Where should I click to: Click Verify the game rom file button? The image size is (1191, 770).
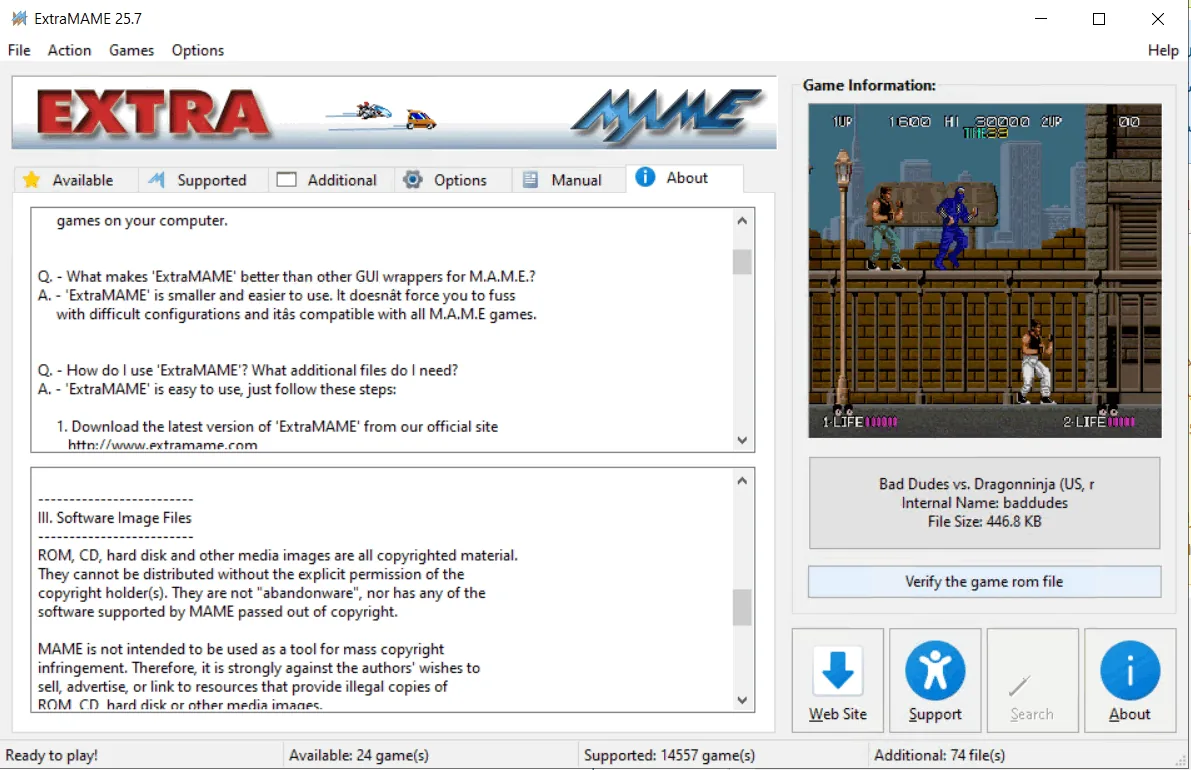coord(984,582)
